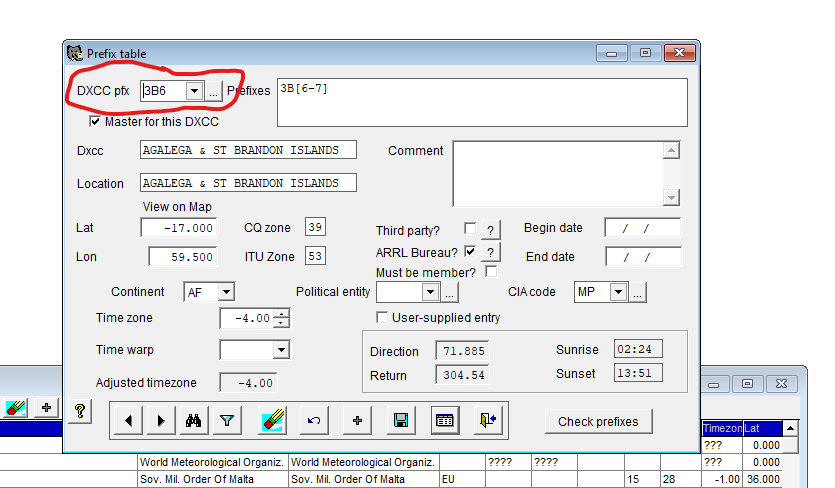Click the funnel filter icon
Viewport: 835px width, 488px height.
coord(227,421)
